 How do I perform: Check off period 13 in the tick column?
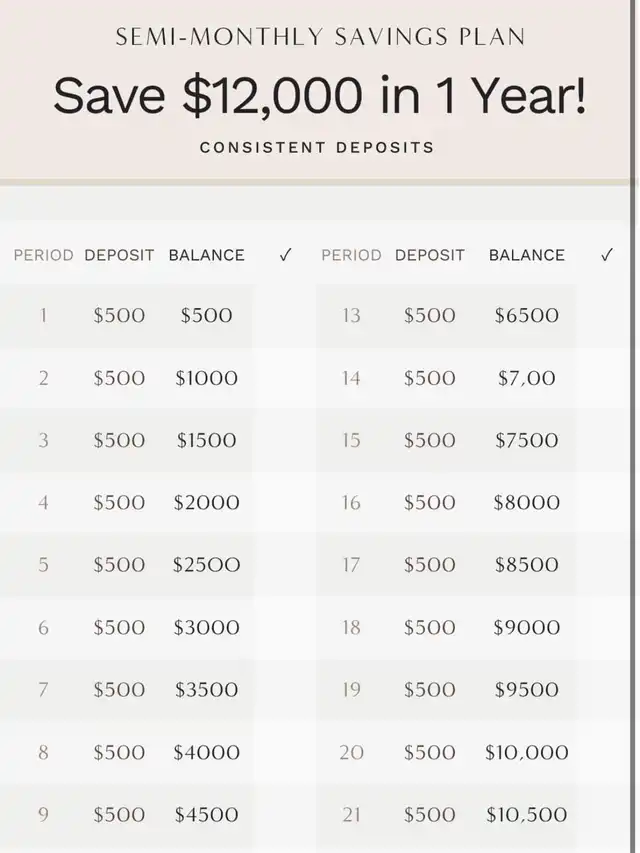pyautogui.click(x=604, y=316)
